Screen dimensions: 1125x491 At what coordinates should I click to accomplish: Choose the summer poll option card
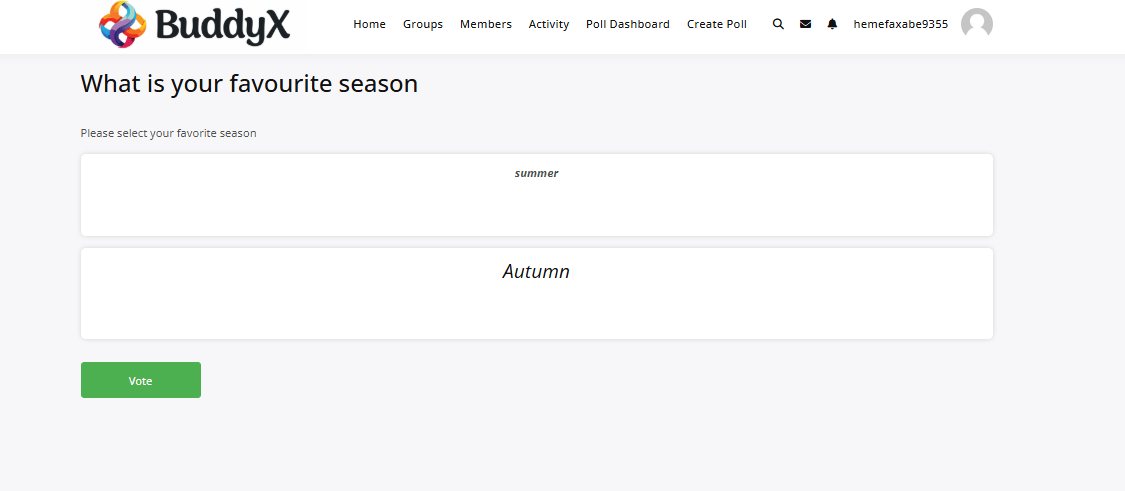(x=536, y=205)
